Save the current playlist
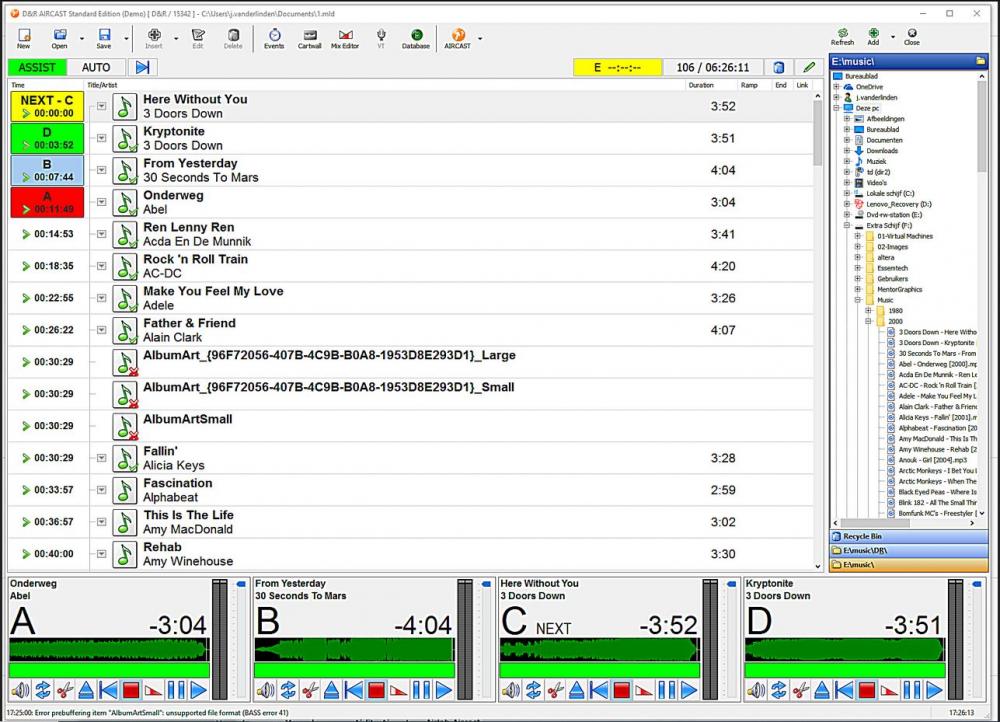This screenshot has width=1000, height=722. (x=103, y=39)
